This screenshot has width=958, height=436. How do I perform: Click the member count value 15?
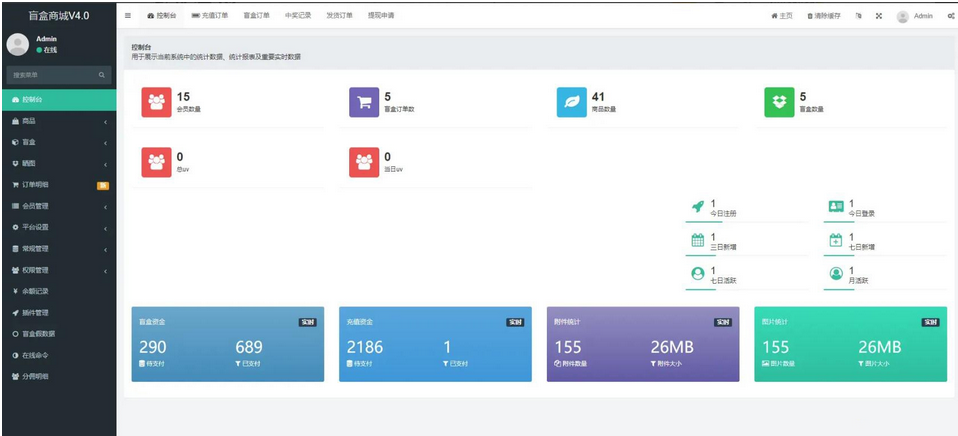click(183, 96)
